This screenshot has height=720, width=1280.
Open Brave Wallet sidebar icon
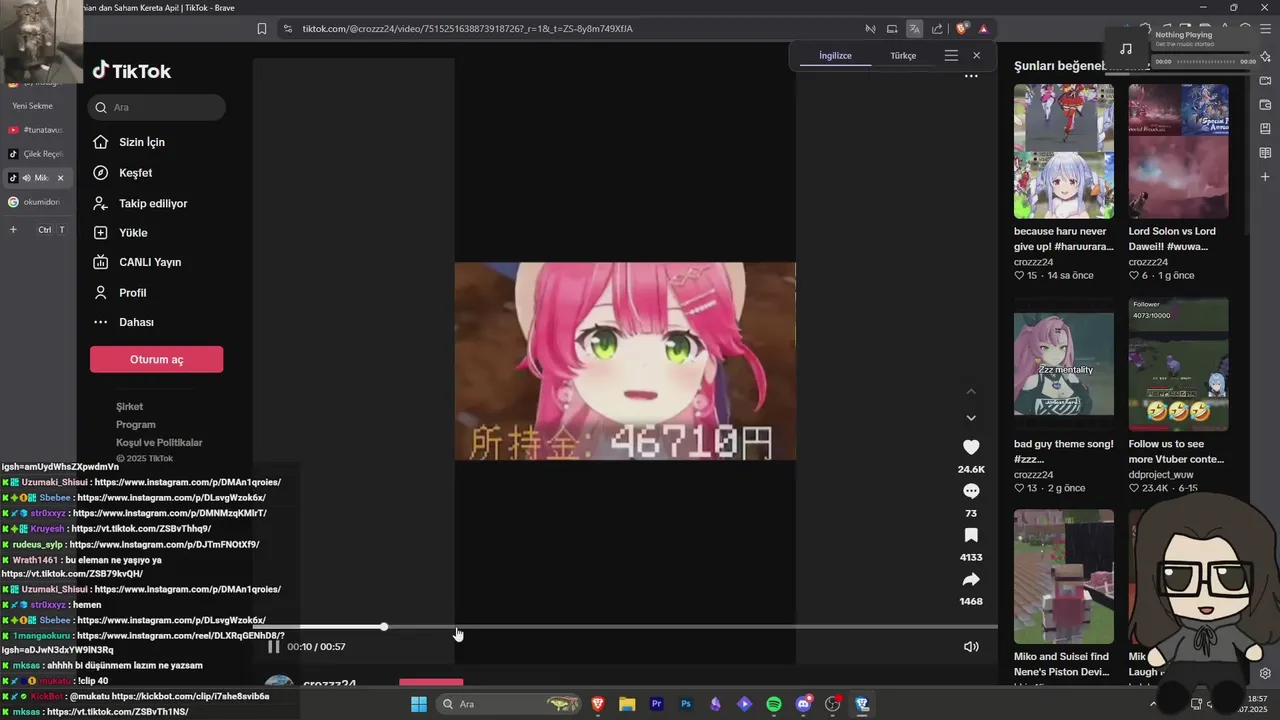coord(1265,105)
